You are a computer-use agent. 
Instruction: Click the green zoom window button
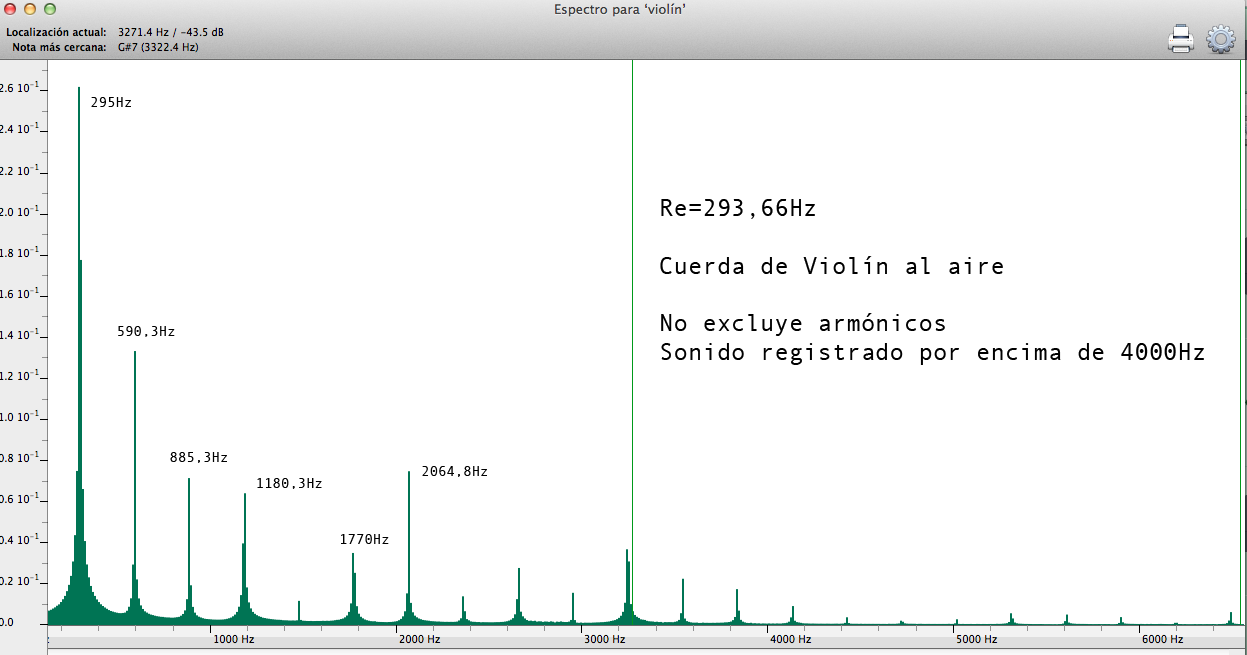[x=49, y=9]
